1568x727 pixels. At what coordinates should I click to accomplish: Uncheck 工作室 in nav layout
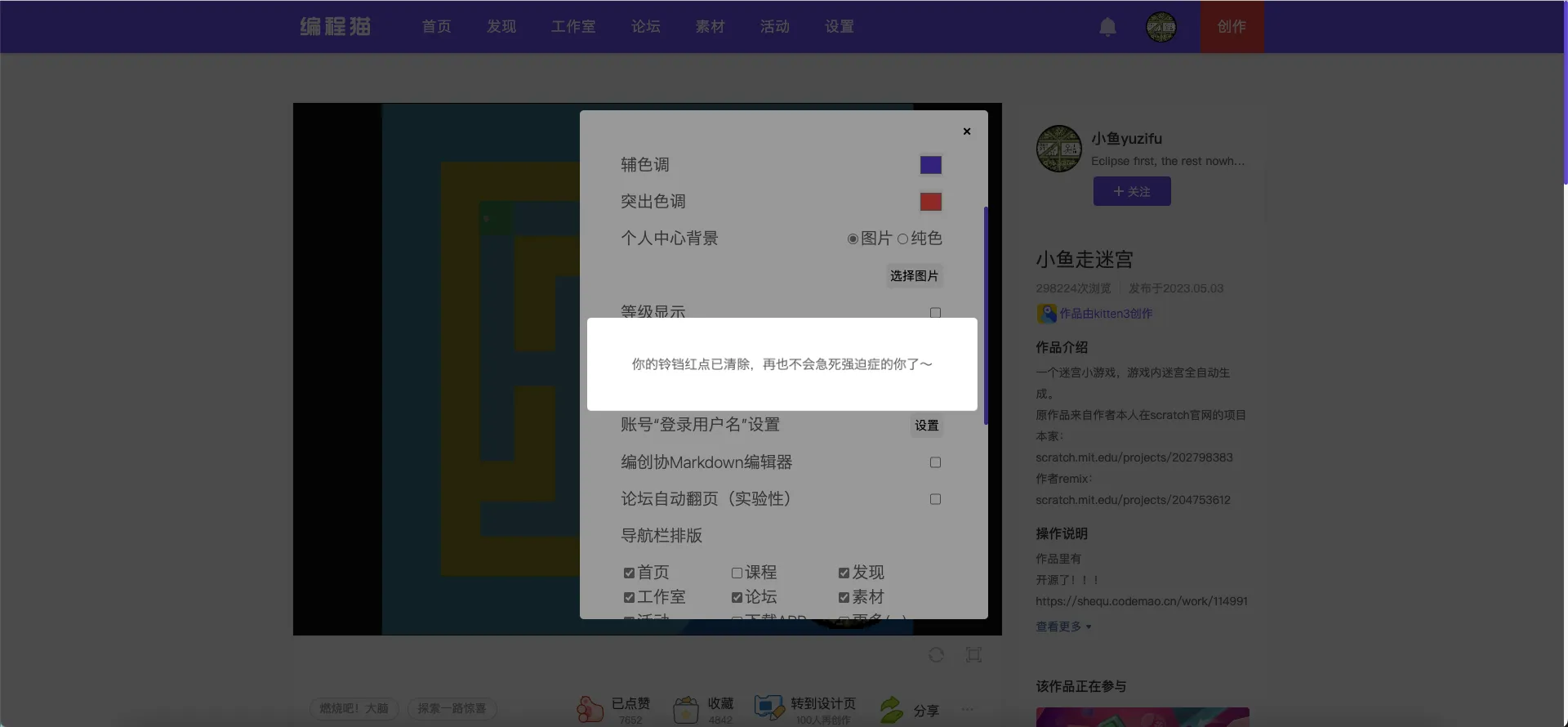pyautogui.click(x=629, y=597)
